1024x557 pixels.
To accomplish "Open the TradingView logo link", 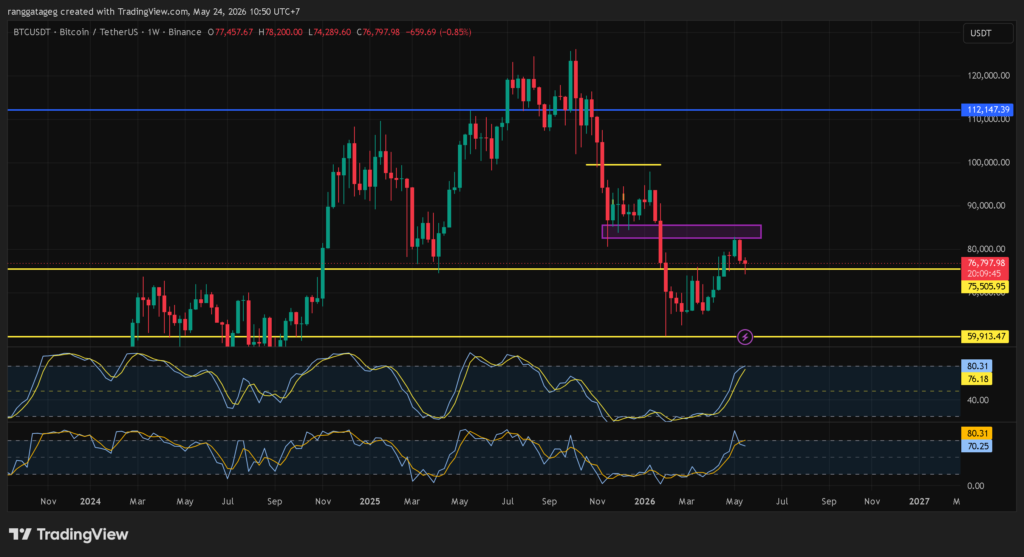I will coord(69,534).
